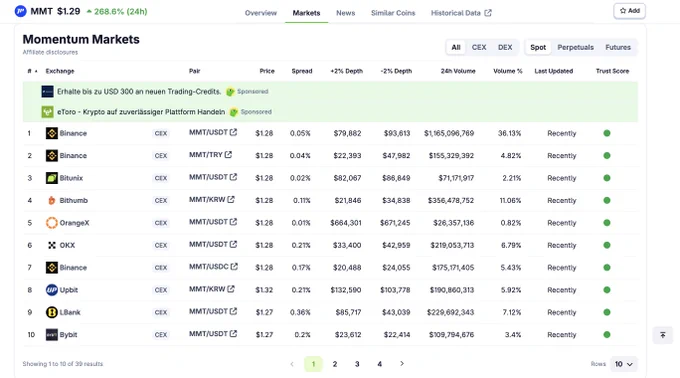Screen dimensions: 680x378
Task: Sort by Trust Score column header
Action: [612, 71]
